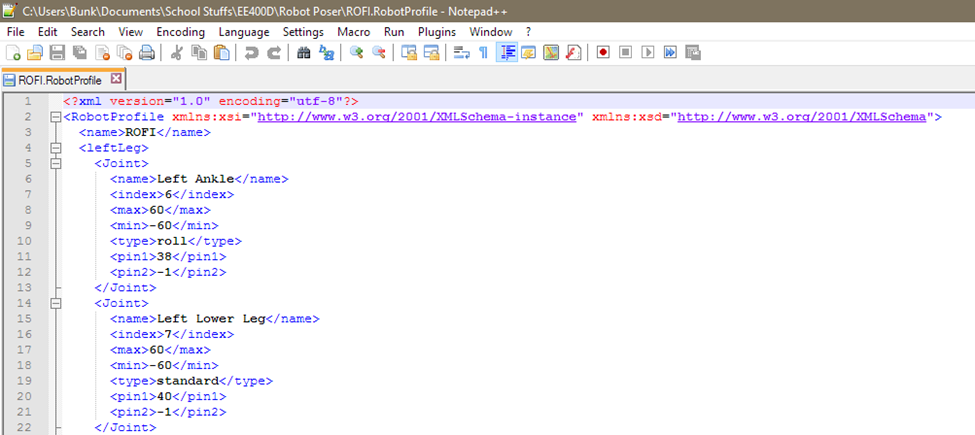Toggle show all characters pilcrow icon
The image size is (975, 435).
(x=483, y=53)
